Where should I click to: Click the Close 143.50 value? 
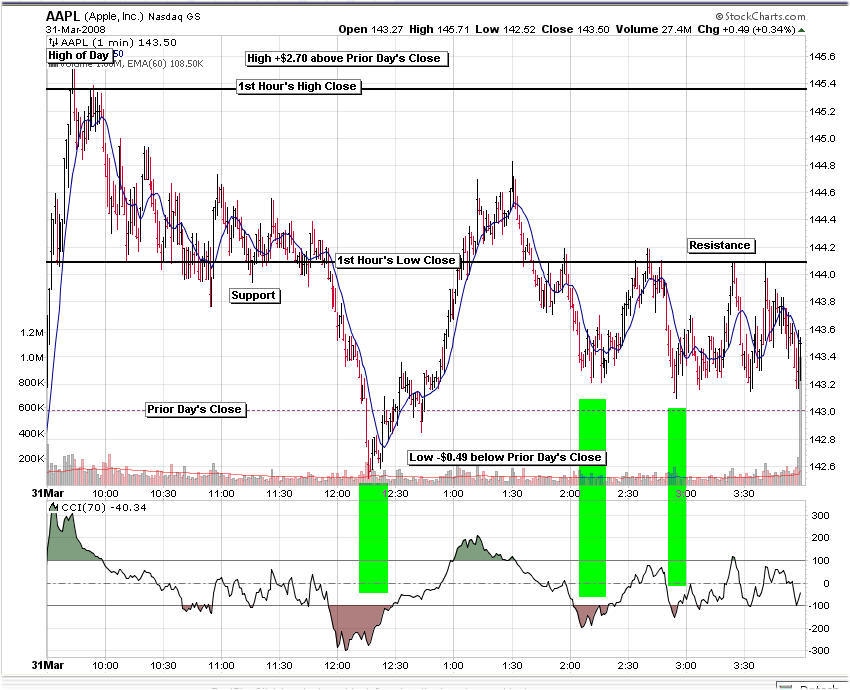[x=575, y=29]
